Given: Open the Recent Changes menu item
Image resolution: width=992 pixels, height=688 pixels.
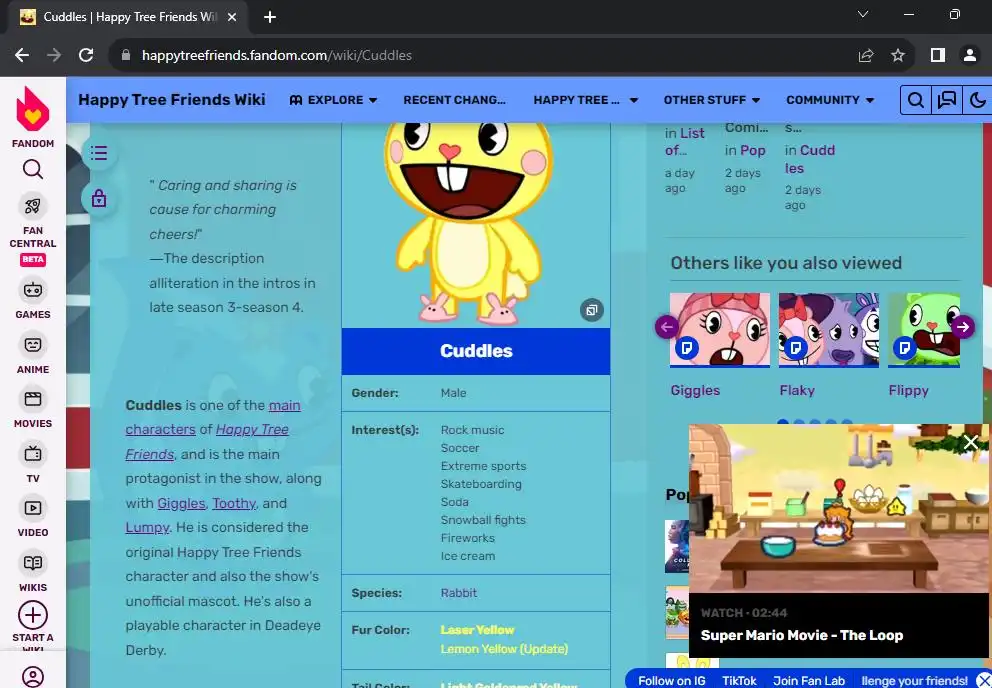Looking at the screenshot, I should pos(454,100).
